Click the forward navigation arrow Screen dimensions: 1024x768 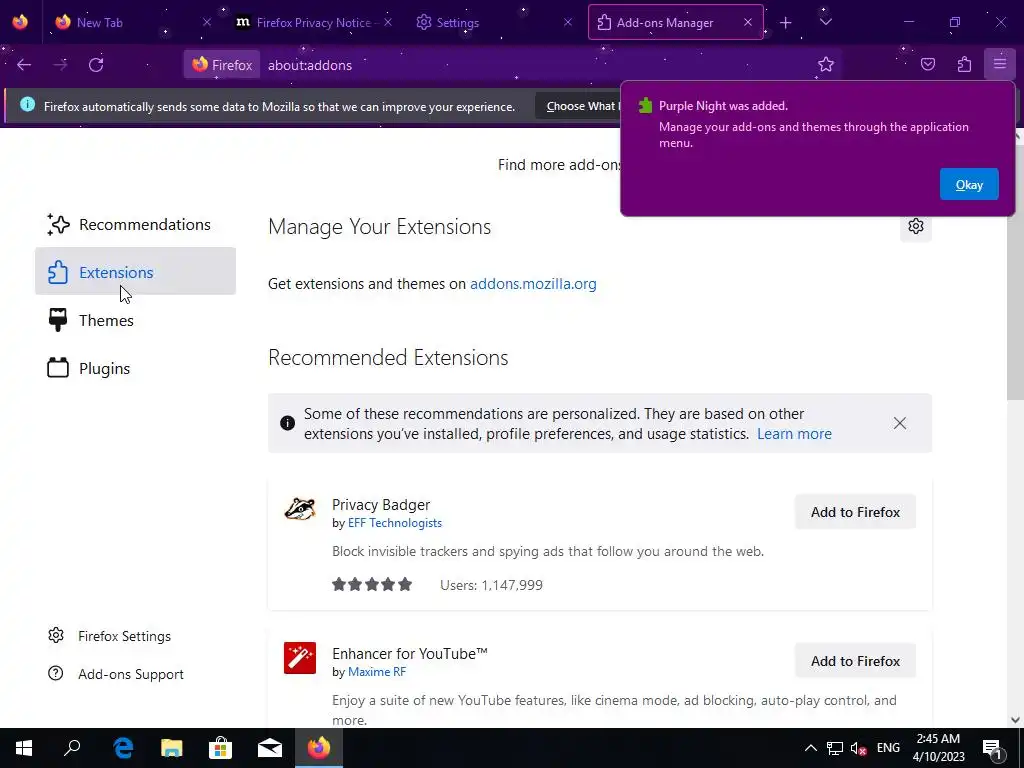coord(60,65)
